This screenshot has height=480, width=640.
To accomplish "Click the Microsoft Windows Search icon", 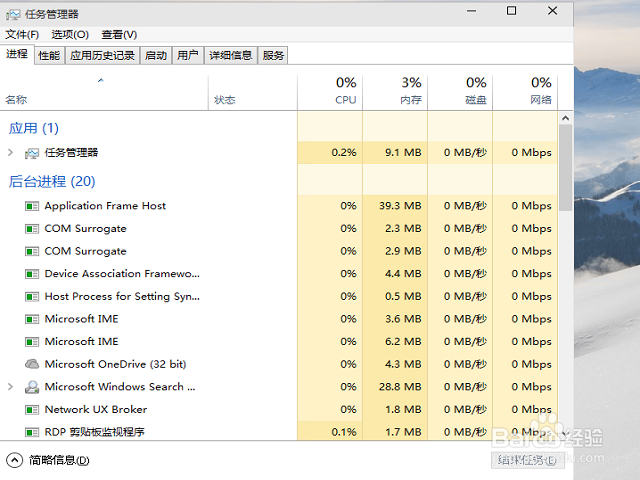I will point(32,387).
